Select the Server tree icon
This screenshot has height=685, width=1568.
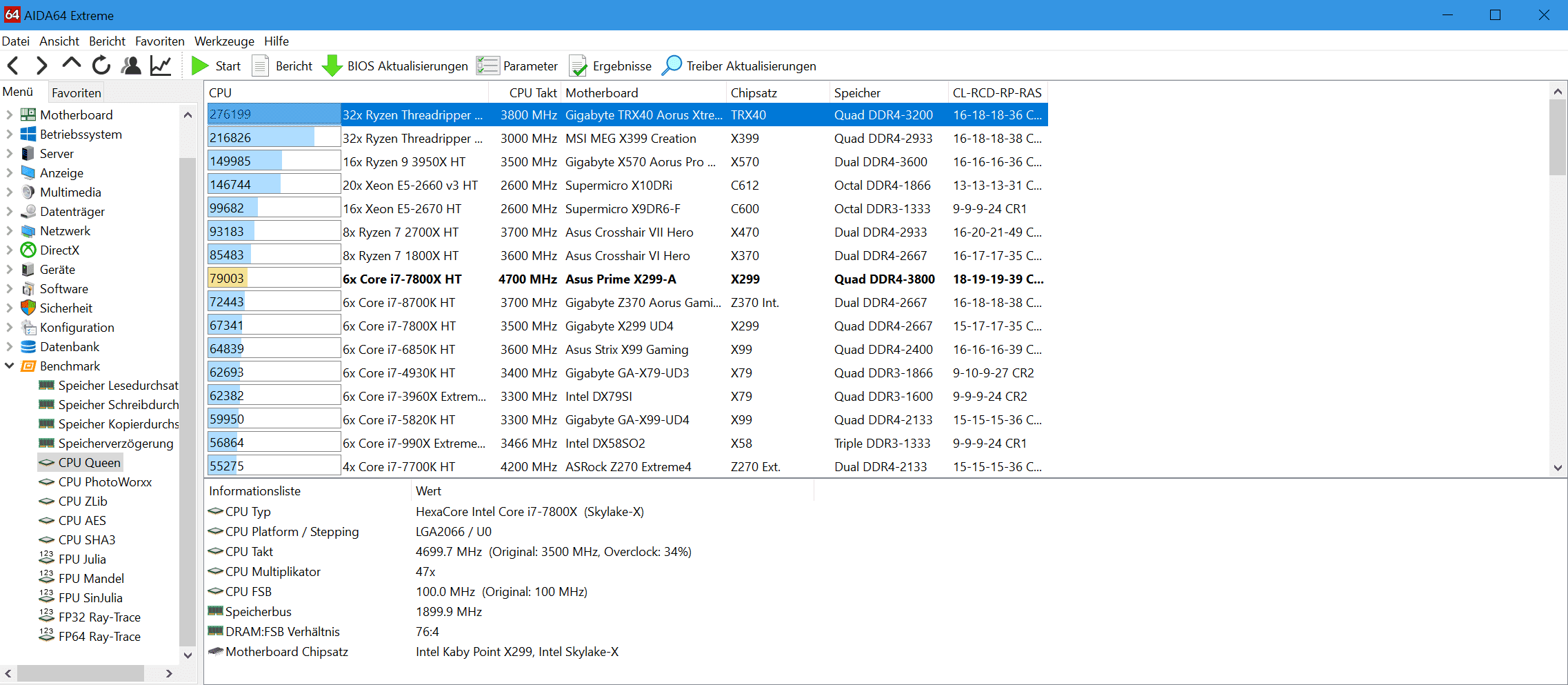click(x=28, y=153)
